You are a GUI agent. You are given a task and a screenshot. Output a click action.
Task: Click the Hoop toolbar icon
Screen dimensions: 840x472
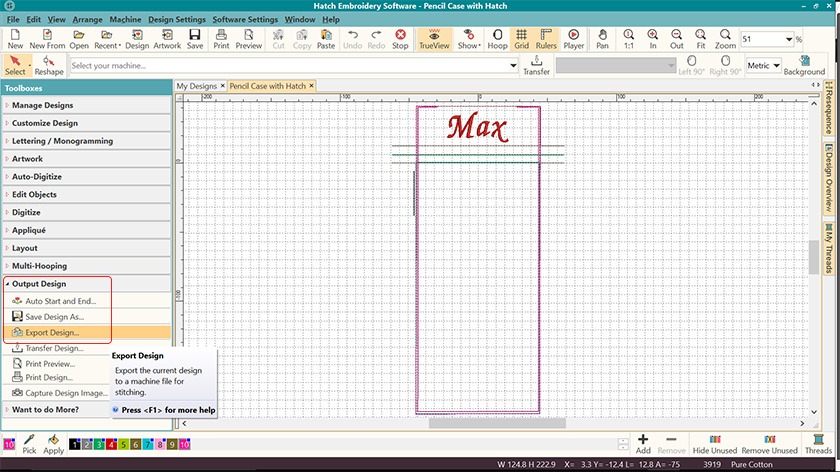point(497,38)
